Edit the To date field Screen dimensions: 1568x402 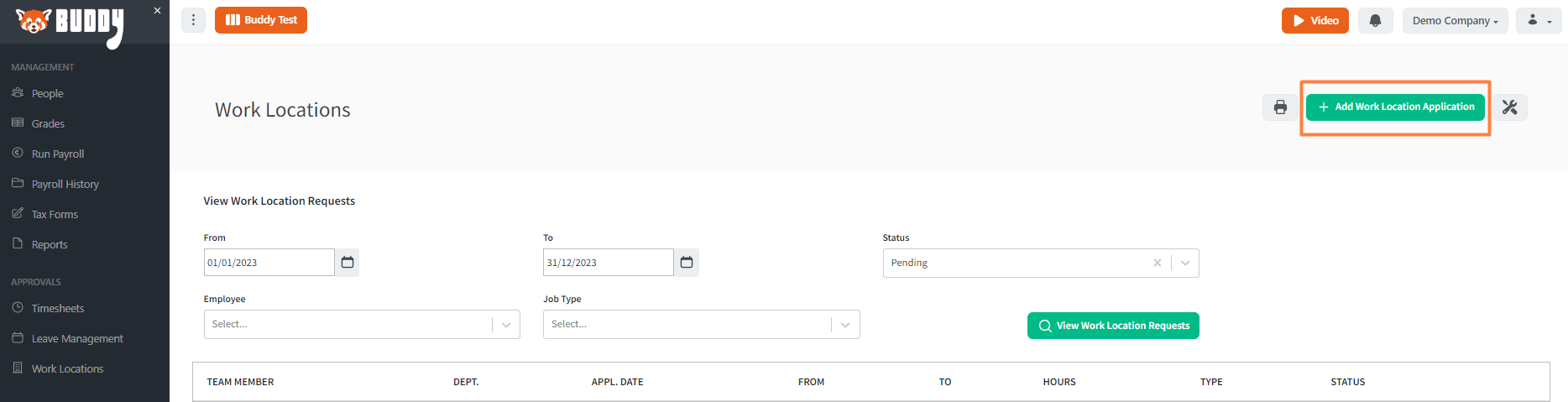pyautogui.click(x=609, y=263)
